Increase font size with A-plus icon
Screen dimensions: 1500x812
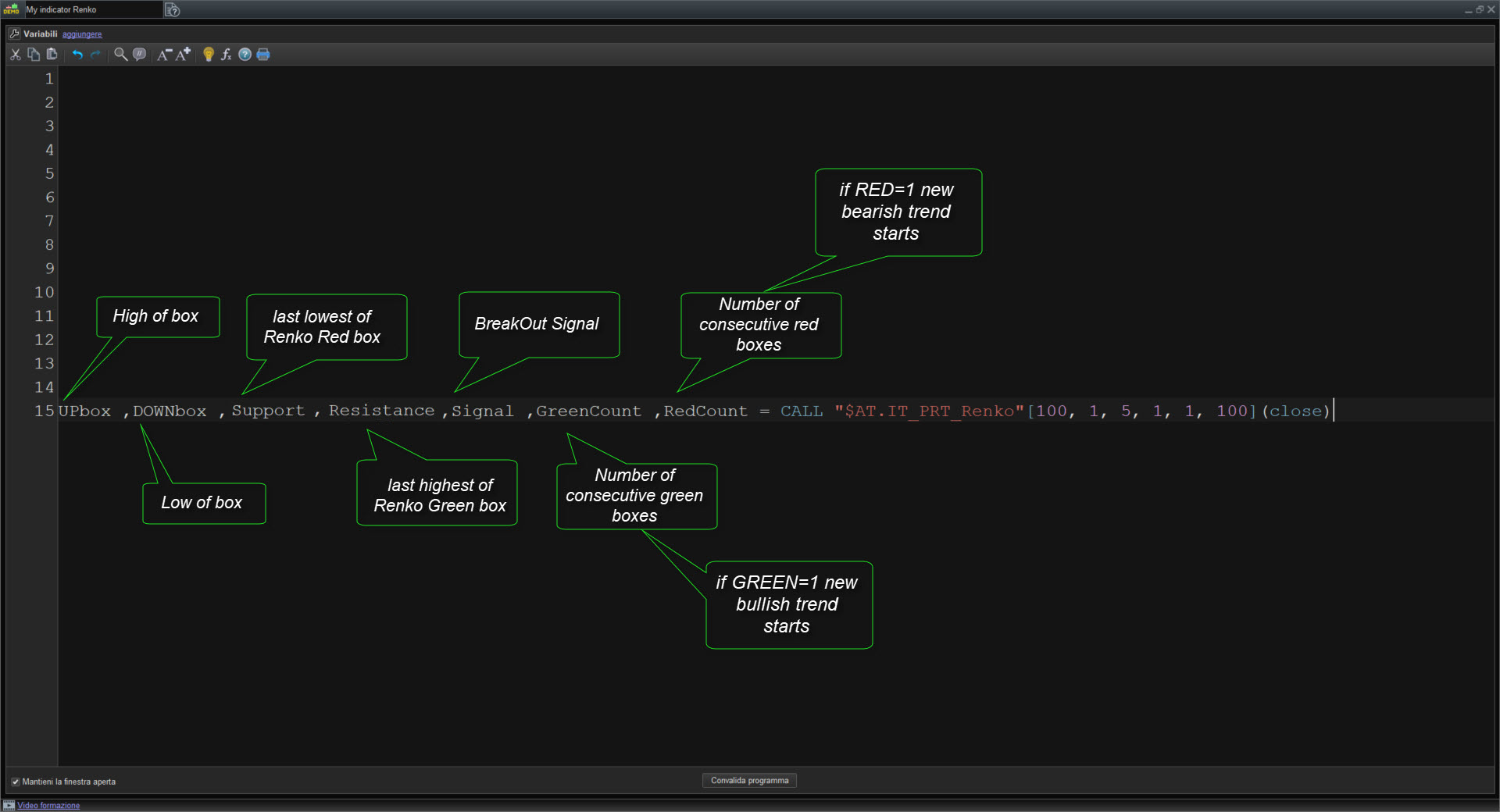point(183,54)
